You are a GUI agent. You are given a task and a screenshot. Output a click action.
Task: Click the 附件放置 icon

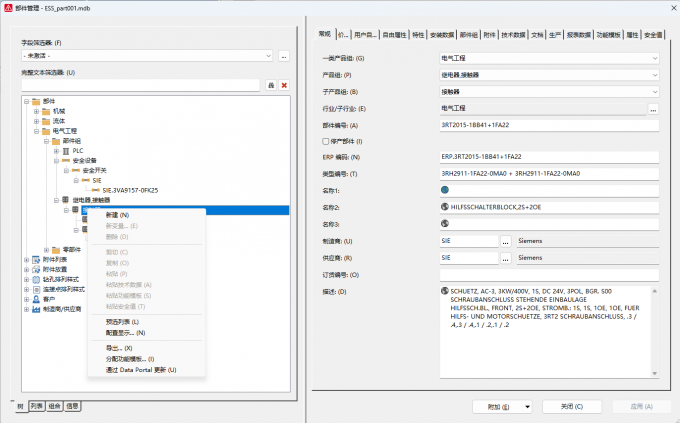(x=36, y=270)
